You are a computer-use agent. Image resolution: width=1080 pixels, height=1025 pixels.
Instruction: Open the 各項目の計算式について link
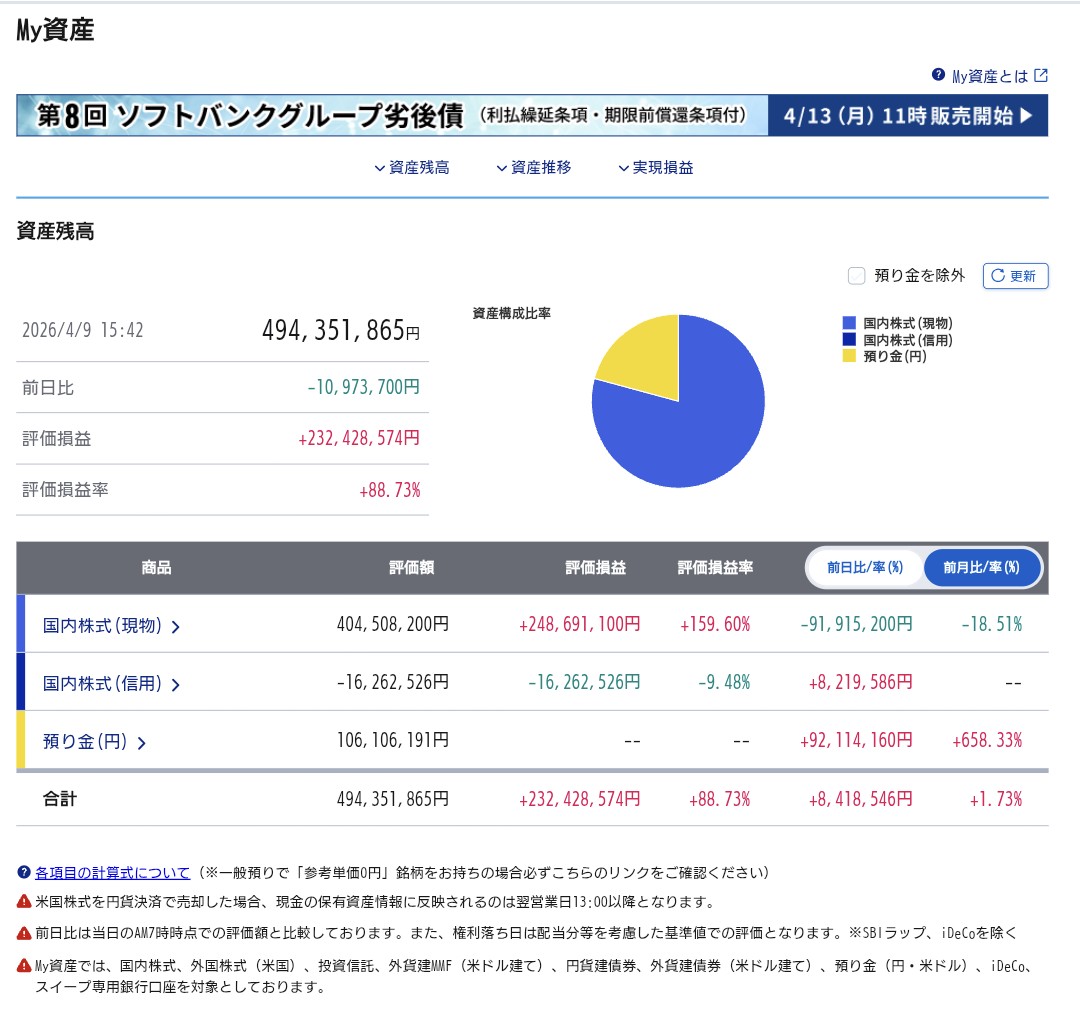[110, 870]
